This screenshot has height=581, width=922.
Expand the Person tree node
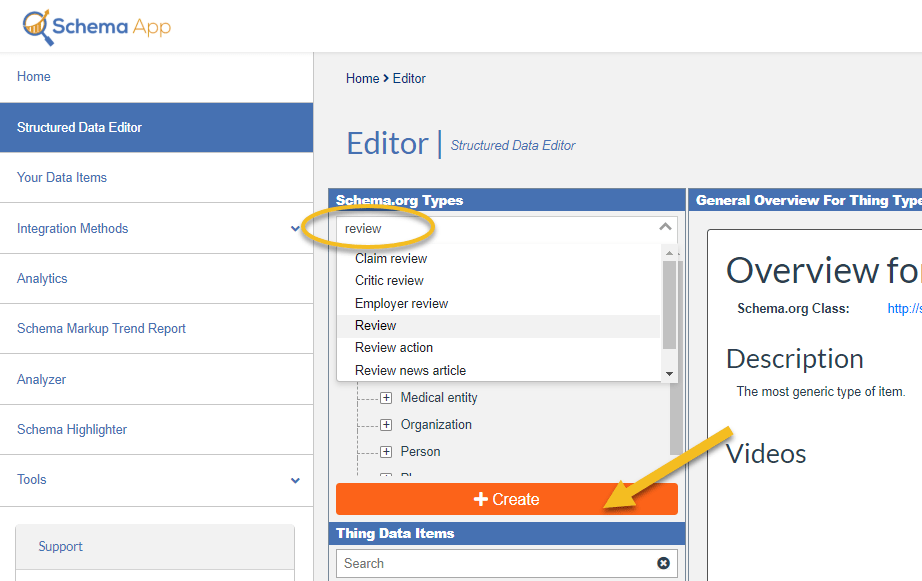[386, 452]
